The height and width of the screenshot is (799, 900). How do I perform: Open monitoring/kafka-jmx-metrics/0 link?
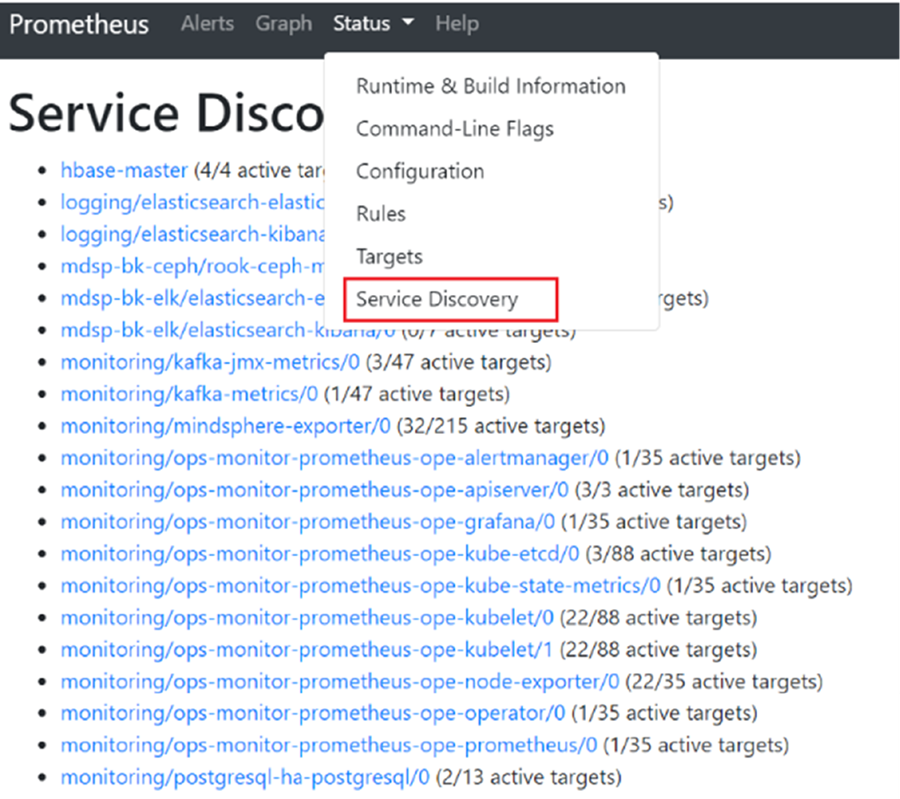coord(210,363)
